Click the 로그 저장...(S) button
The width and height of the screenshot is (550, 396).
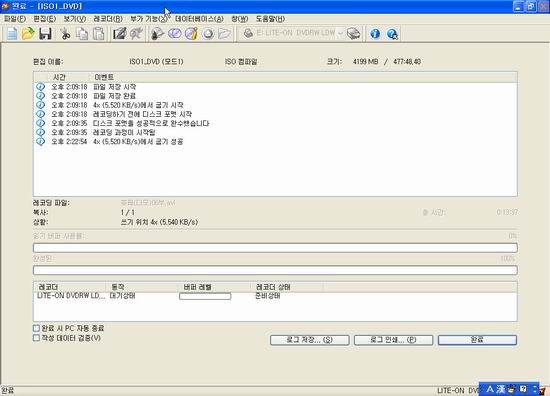pos(309,340)
